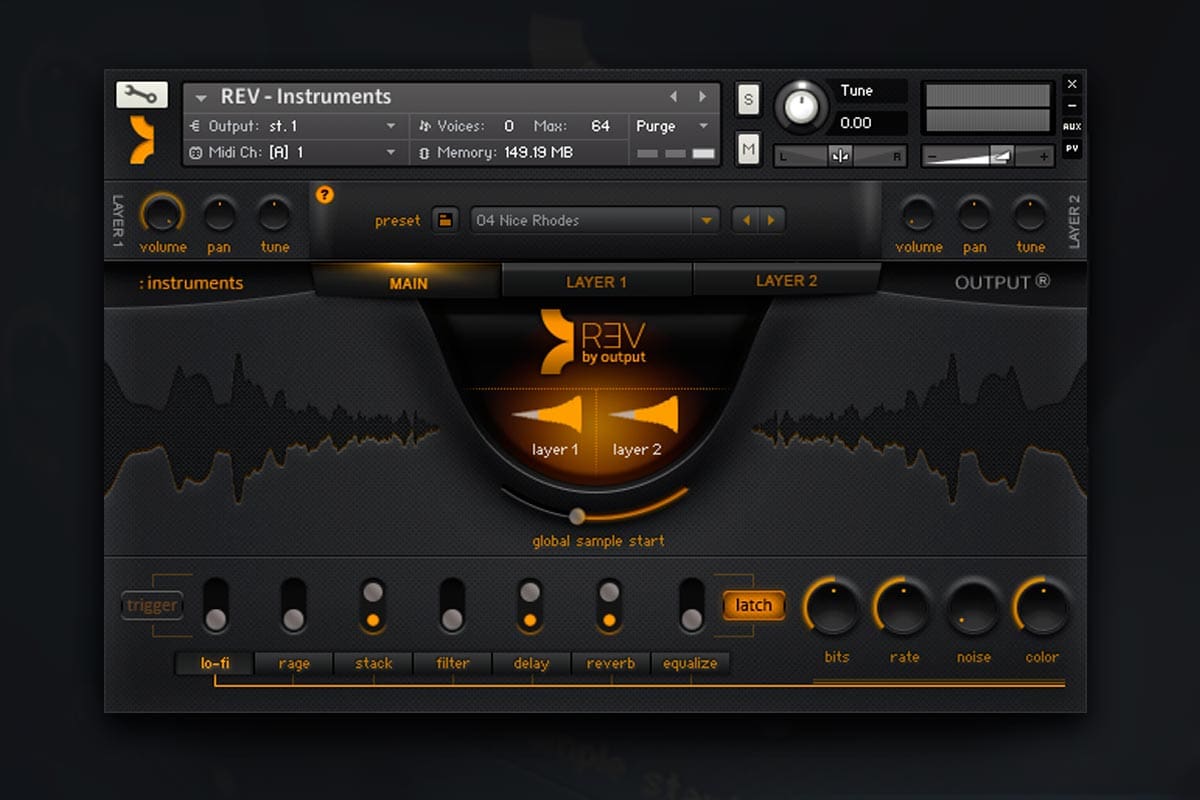Open the instrument name dropdown arrow
This screenshot has height=800, width=1200.
(201, 98)
